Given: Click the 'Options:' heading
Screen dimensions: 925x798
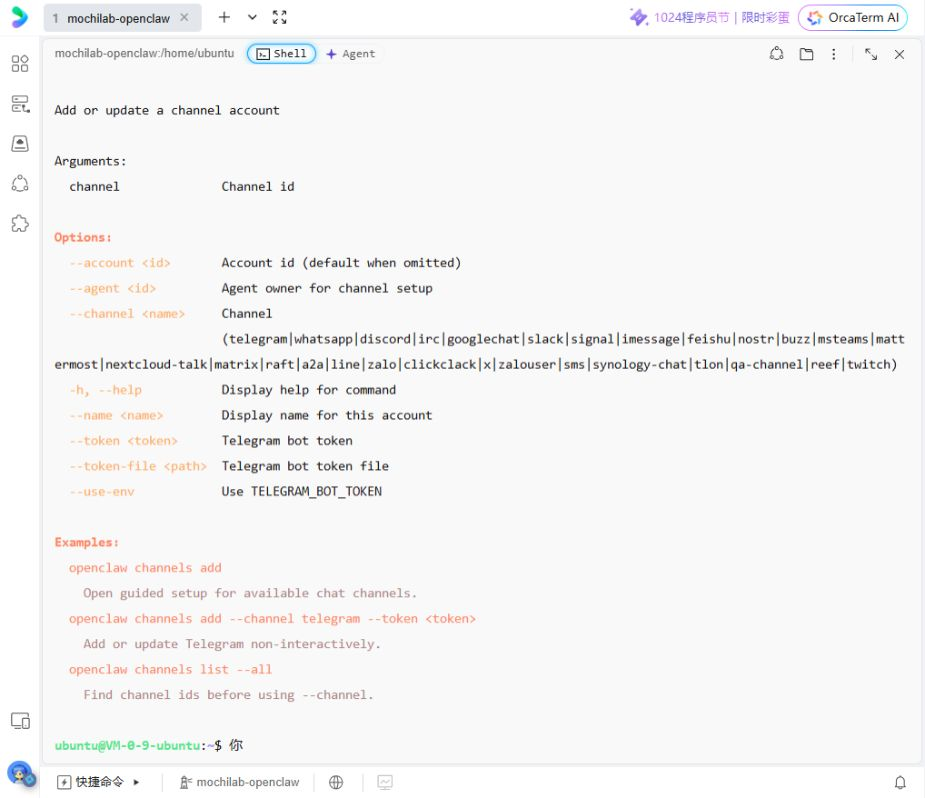Looking at the screenshot, I should 83,237.
